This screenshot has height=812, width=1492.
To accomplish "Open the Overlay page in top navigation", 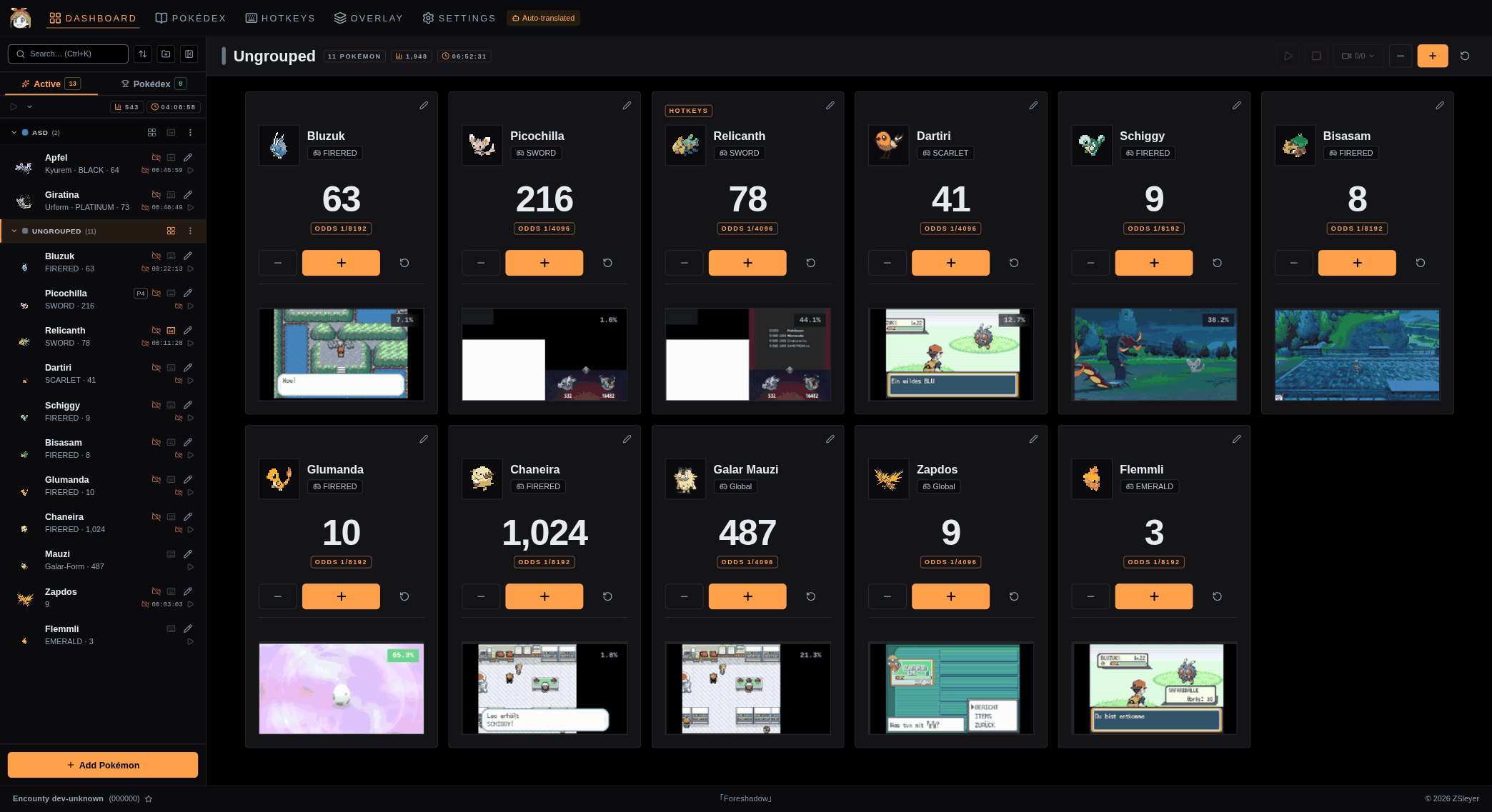I will click(x=369, y=18).
